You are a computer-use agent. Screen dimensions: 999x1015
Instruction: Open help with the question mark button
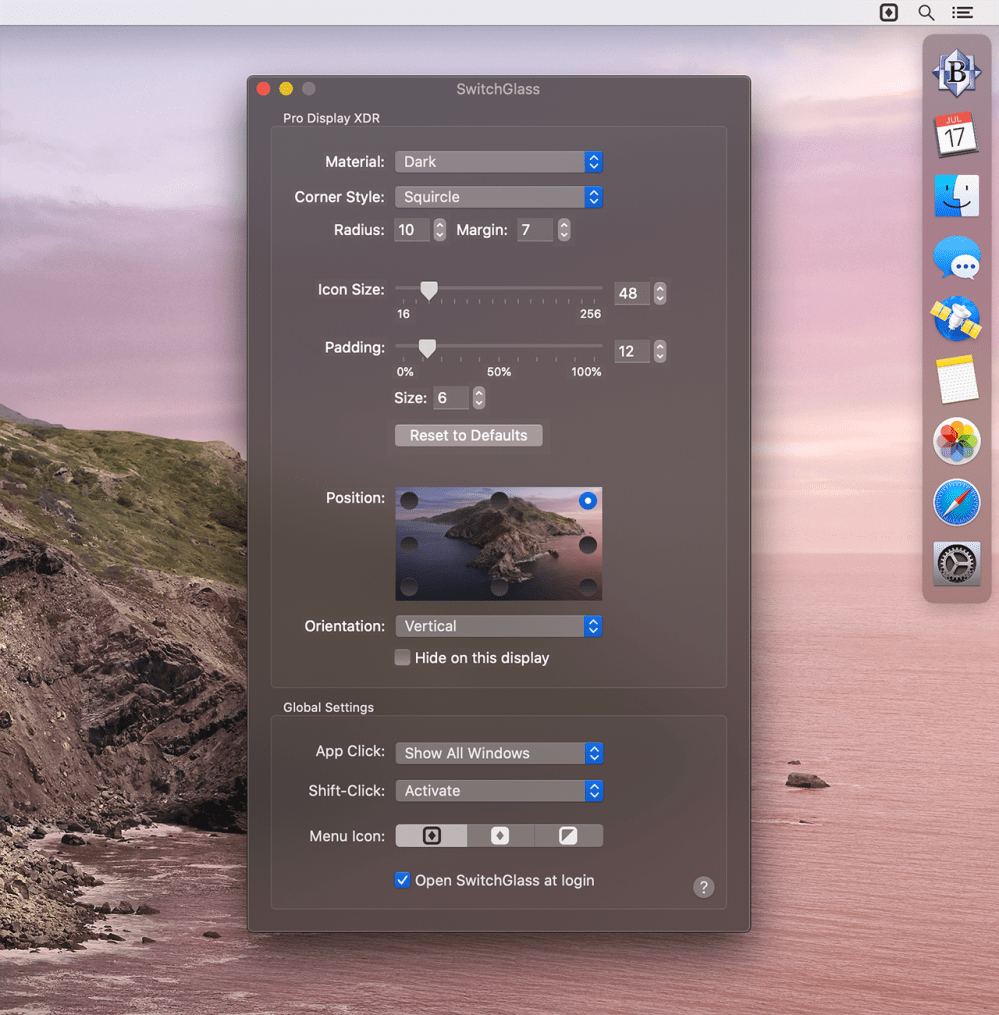tap(704, 887)
